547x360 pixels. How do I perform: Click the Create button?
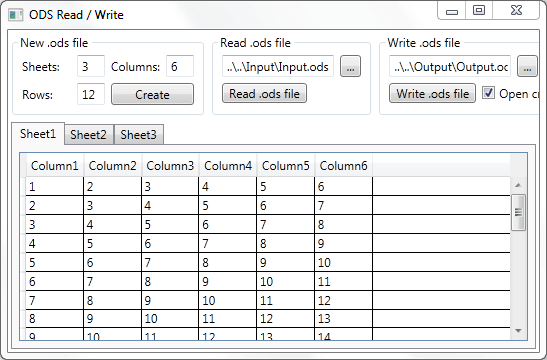click(x=152, y=94)
